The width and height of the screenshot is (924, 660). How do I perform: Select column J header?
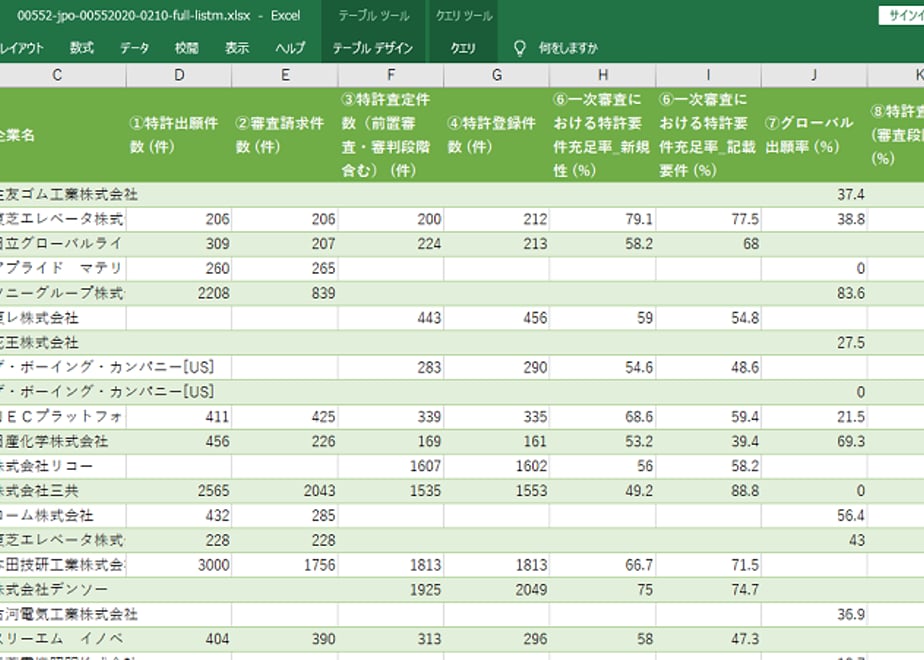pyautogui.click(x=814, y=75)
